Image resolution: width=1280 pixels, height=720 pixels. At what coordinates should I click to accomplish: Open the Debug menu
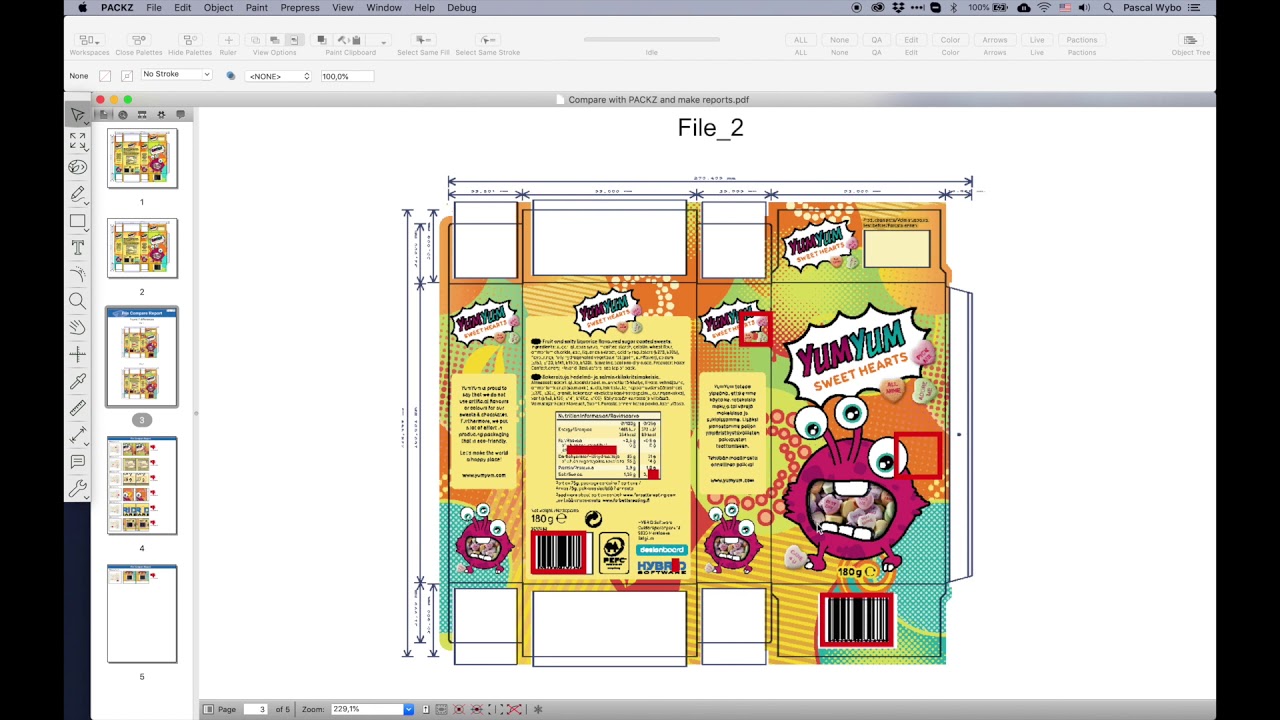[x=461, y=8]
